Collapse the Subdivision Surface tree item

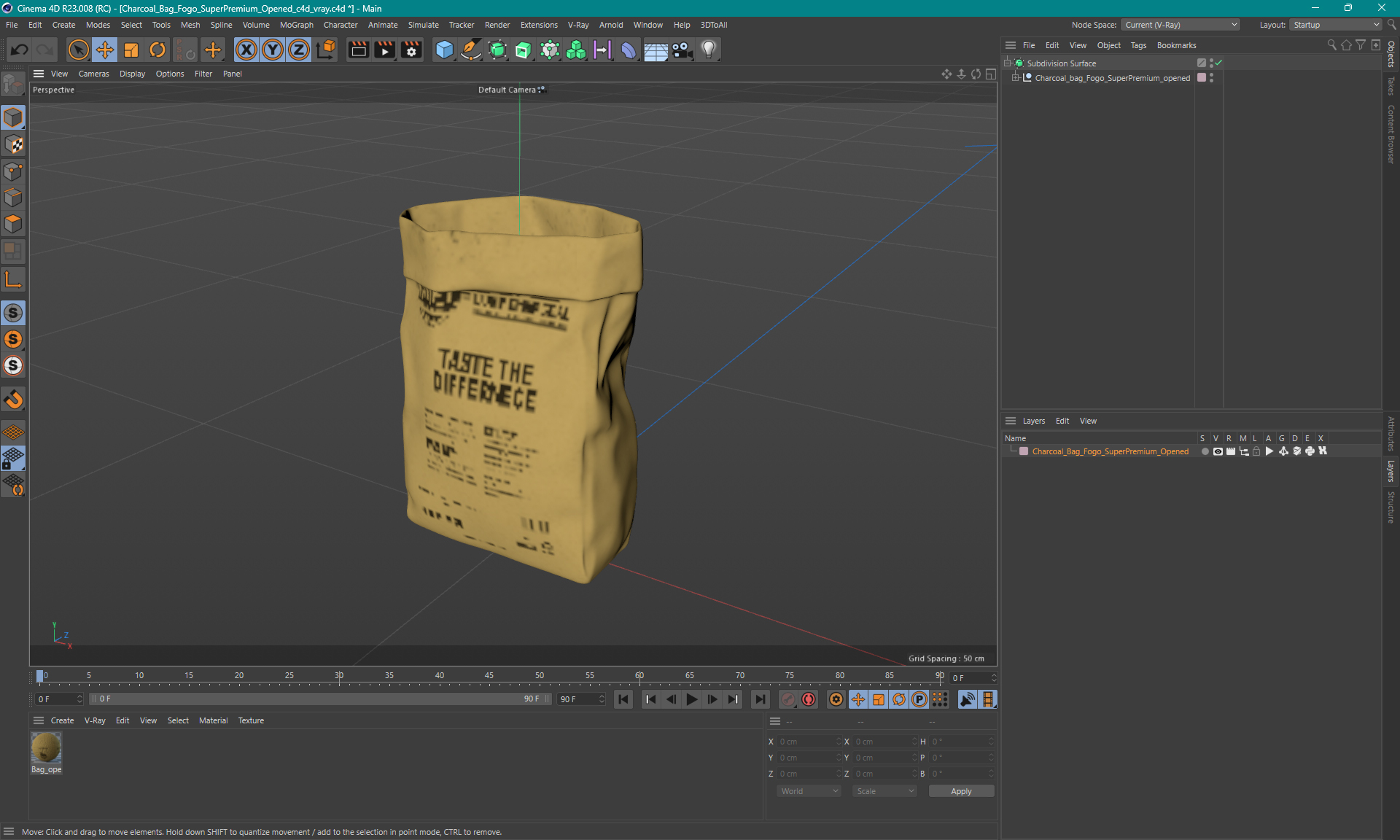coord(1008,63)
